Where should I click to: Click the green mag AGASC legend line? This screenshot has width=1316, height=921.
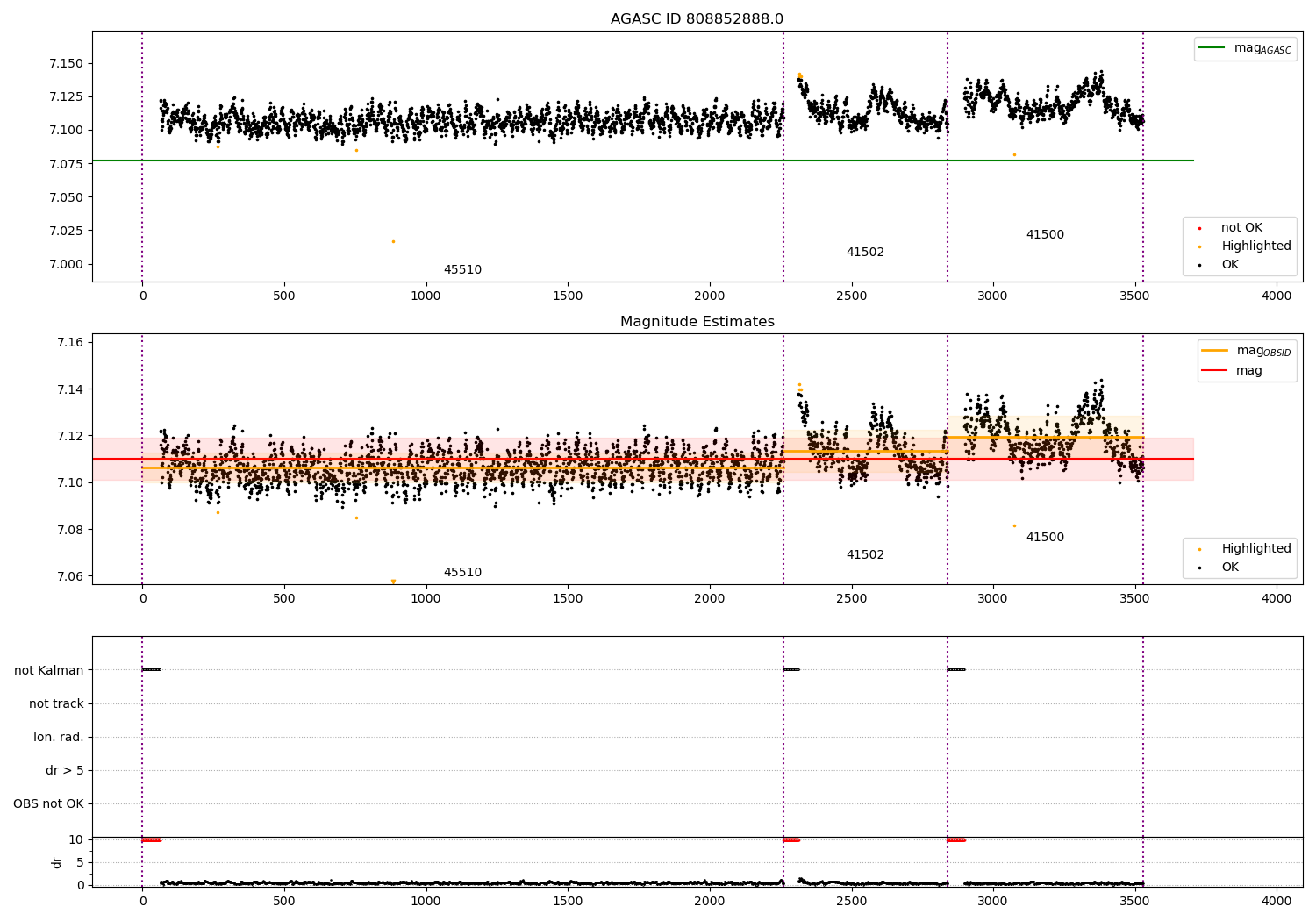click(1212, 48)
